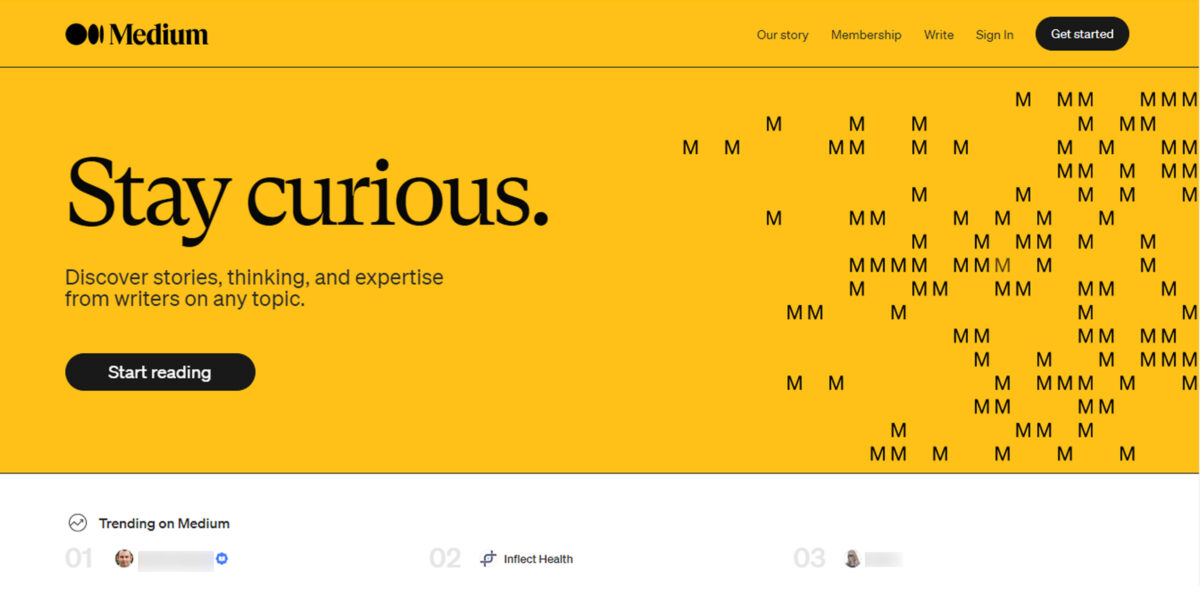Open the Membership page
The height and width of the screenshot is (600, 1200).
(866, 34)
